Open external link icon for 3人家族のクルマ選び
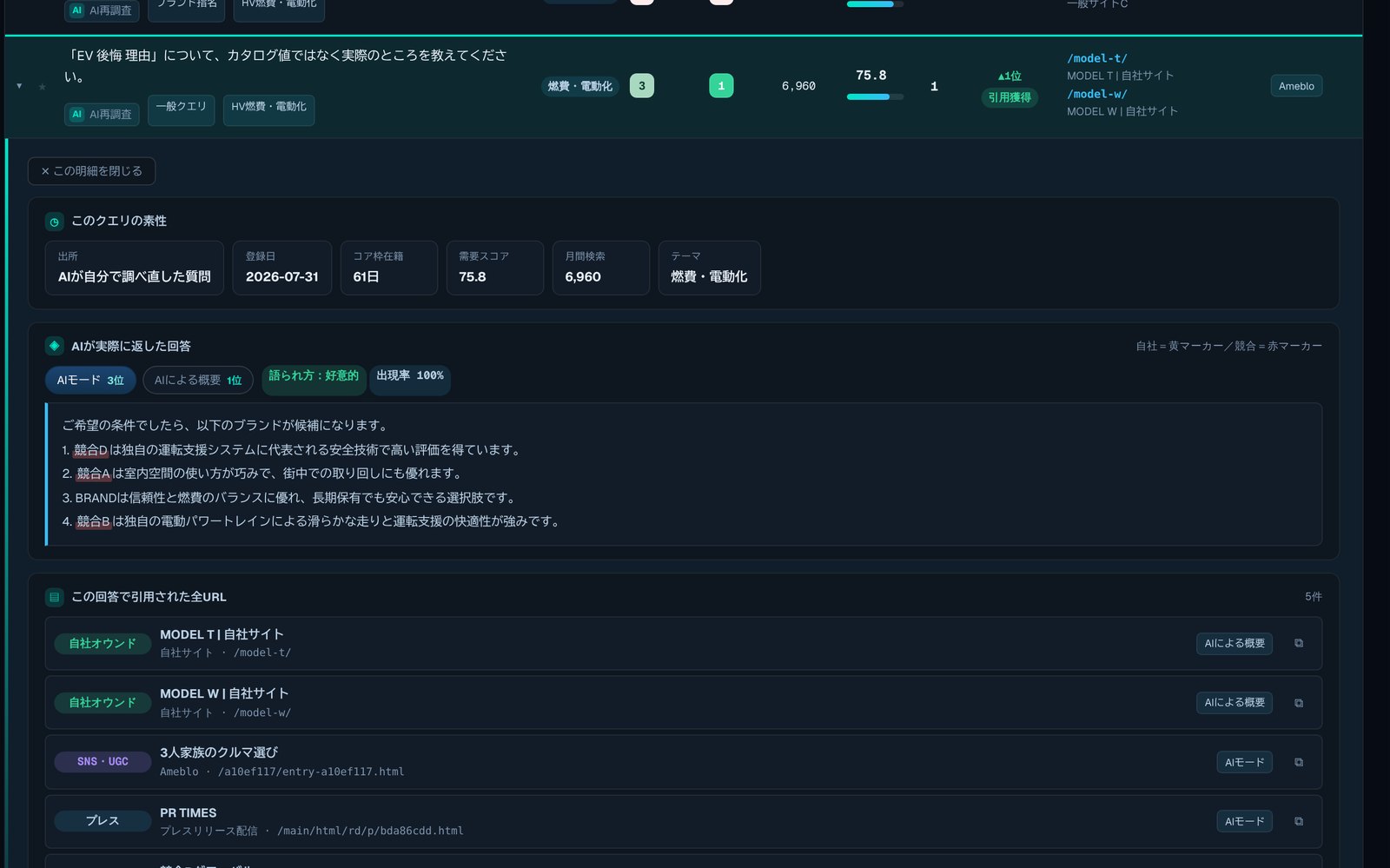This screenshot has width=1390, height=868. pos(1299,762)
